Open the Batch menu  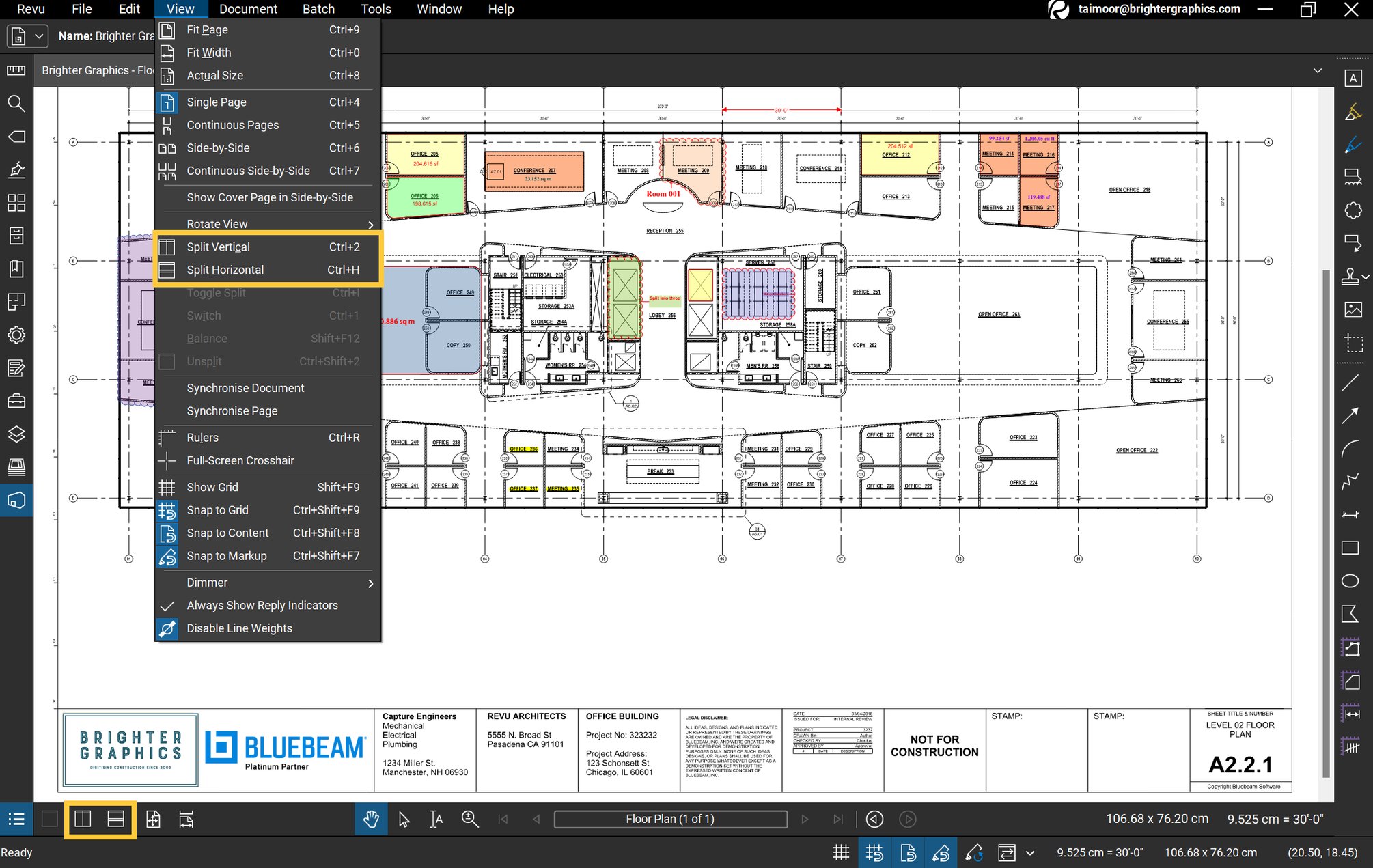tap(318, 9)
